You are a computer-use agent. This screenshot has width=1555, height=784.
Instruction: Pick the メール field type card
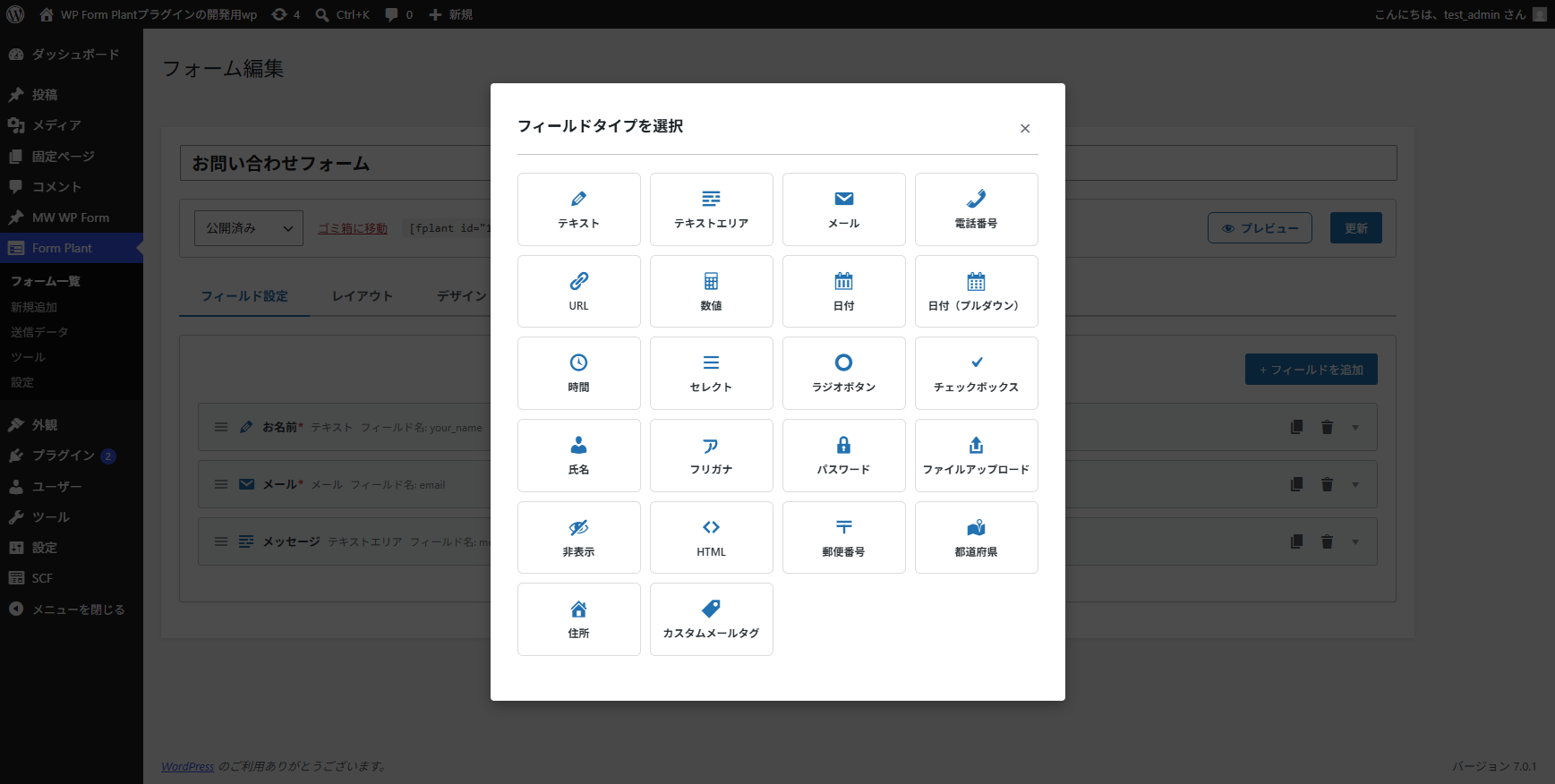tap(844, 209)
